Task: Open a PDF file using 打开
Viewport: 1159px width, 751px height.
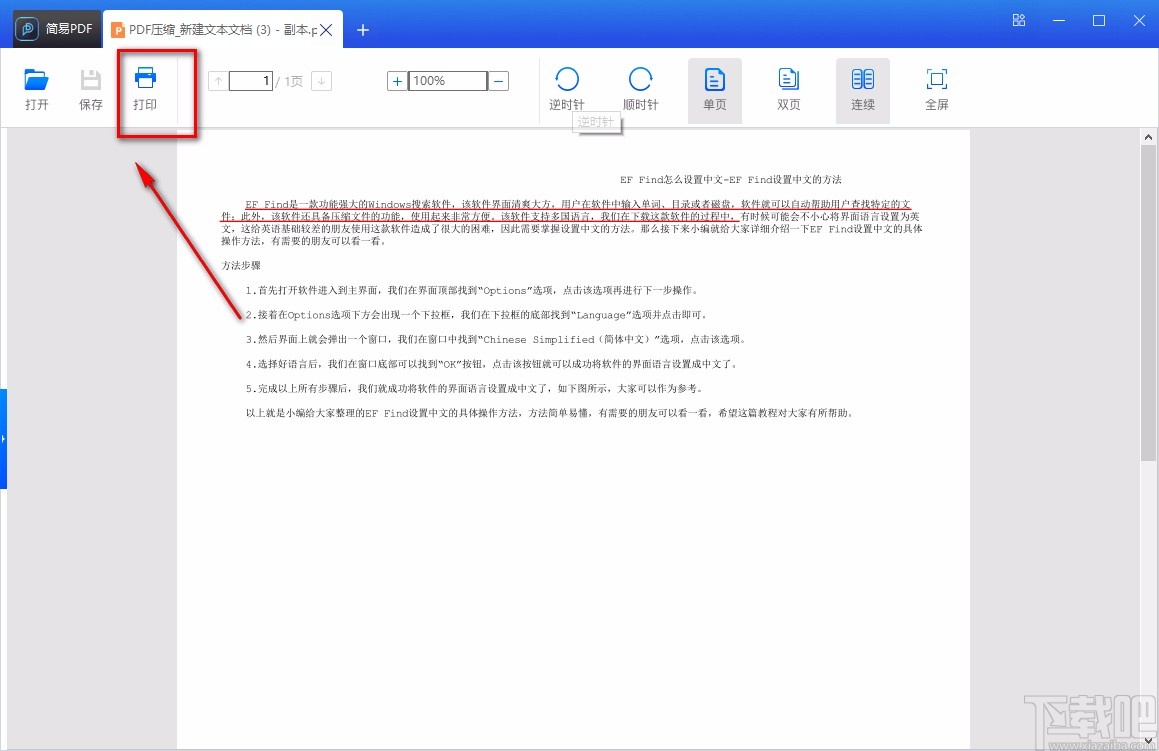Action: [x=37, y=88]
